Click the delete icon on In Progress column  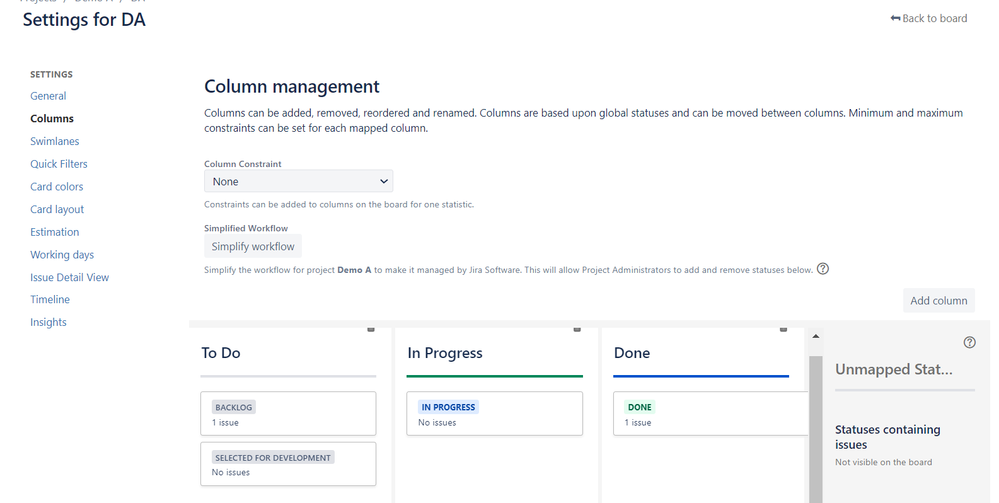577,329
